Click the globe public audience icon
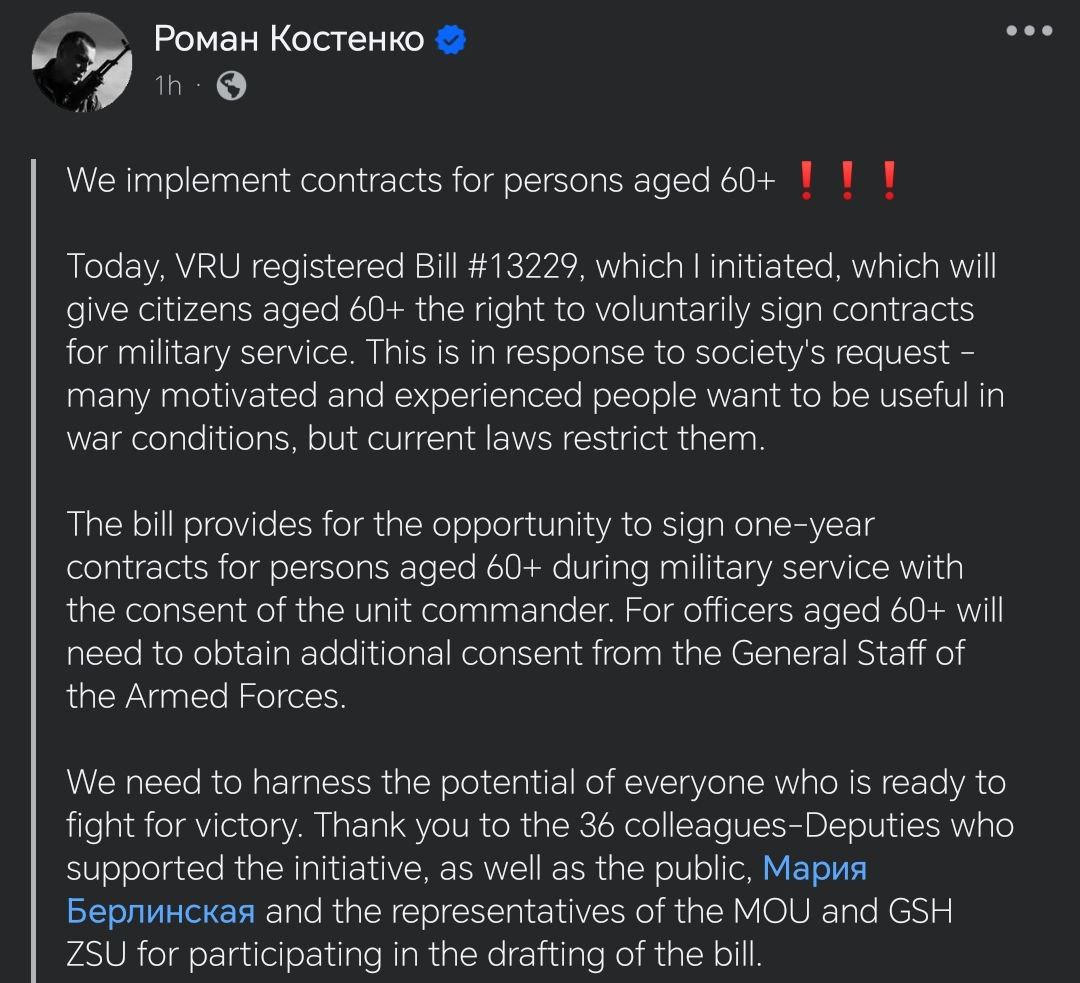1080x983 pixels. 231,86
